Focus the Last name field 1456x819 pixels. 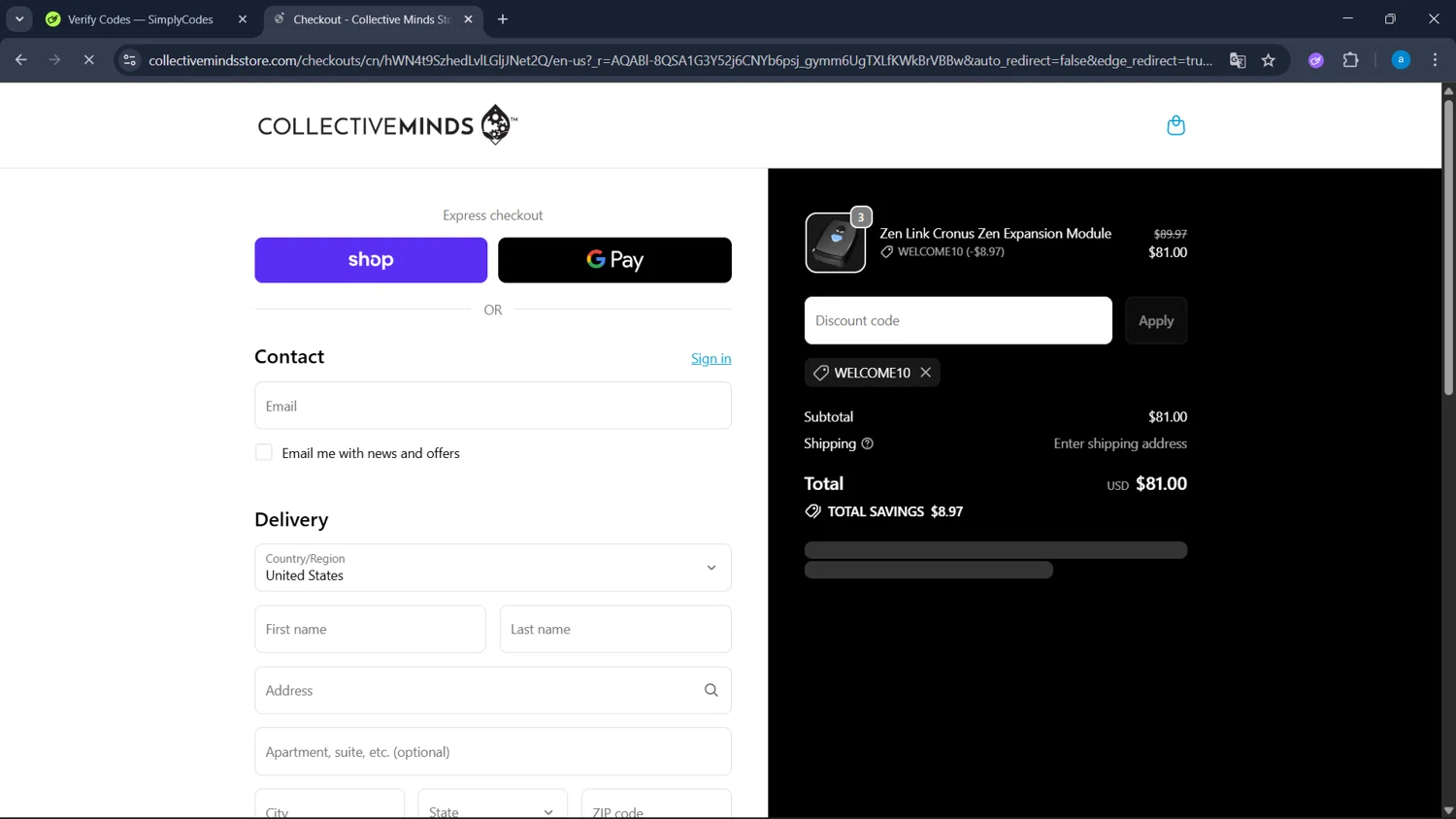coord(615,629)
